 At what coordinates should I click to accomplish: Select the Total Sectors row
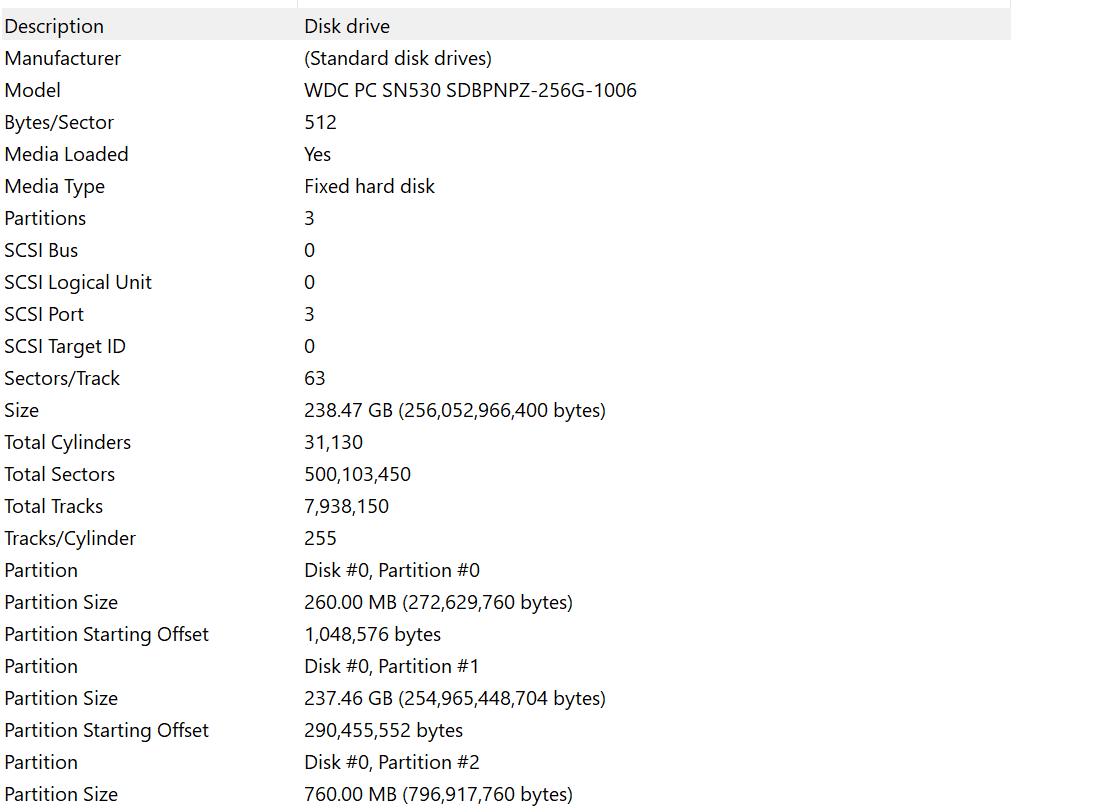pos(59,474)
